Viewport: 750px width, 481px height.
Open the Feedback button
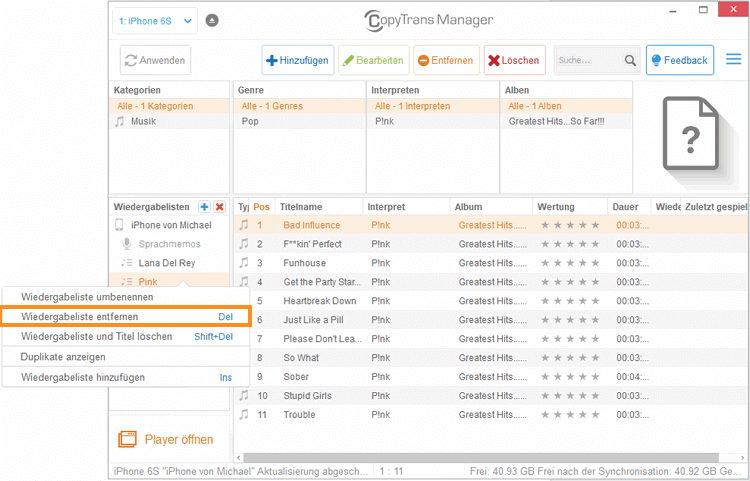click(x=680, y=60)
